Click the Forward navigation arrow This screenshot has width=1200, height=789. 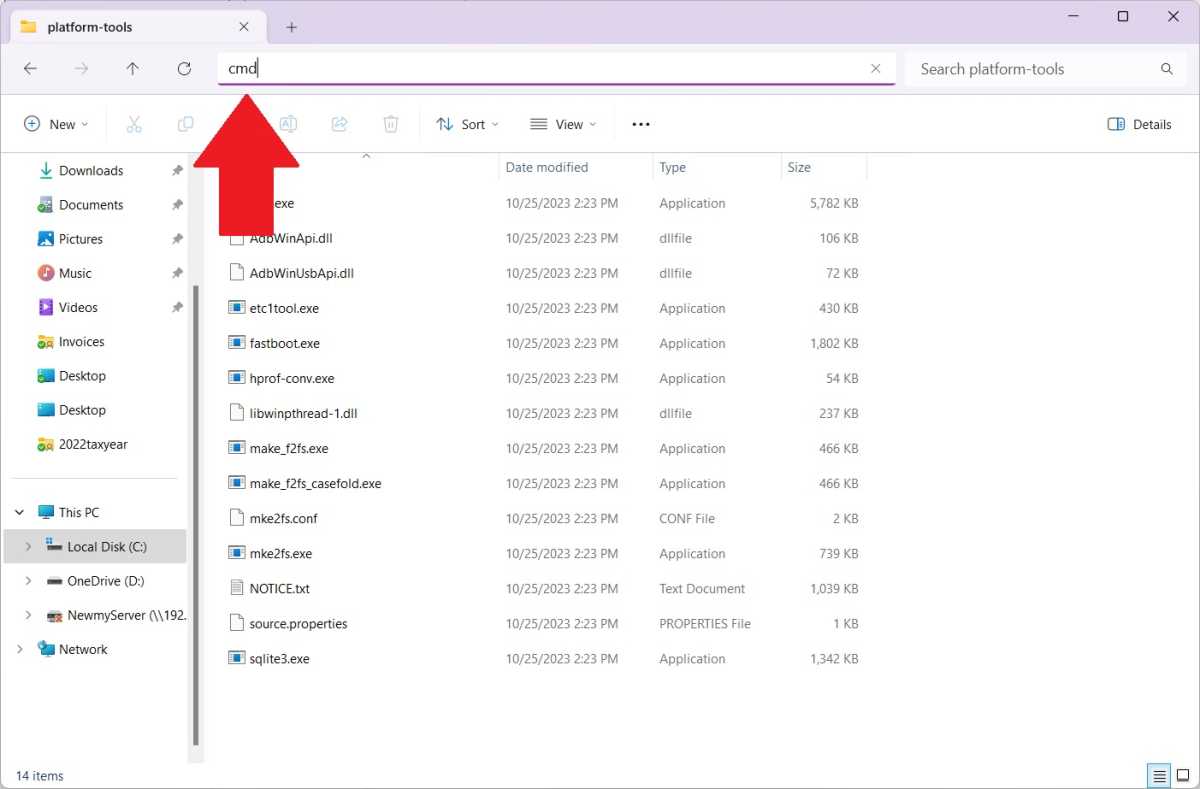[82, 69]
